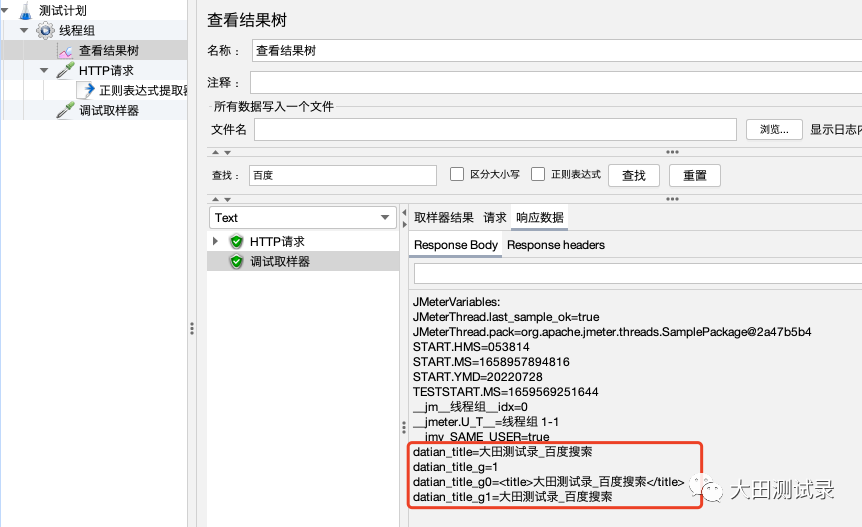This screenshot has width=862, height=527.
Task: Click the line START.HMS=053814
Action: [x=471, y=347]
